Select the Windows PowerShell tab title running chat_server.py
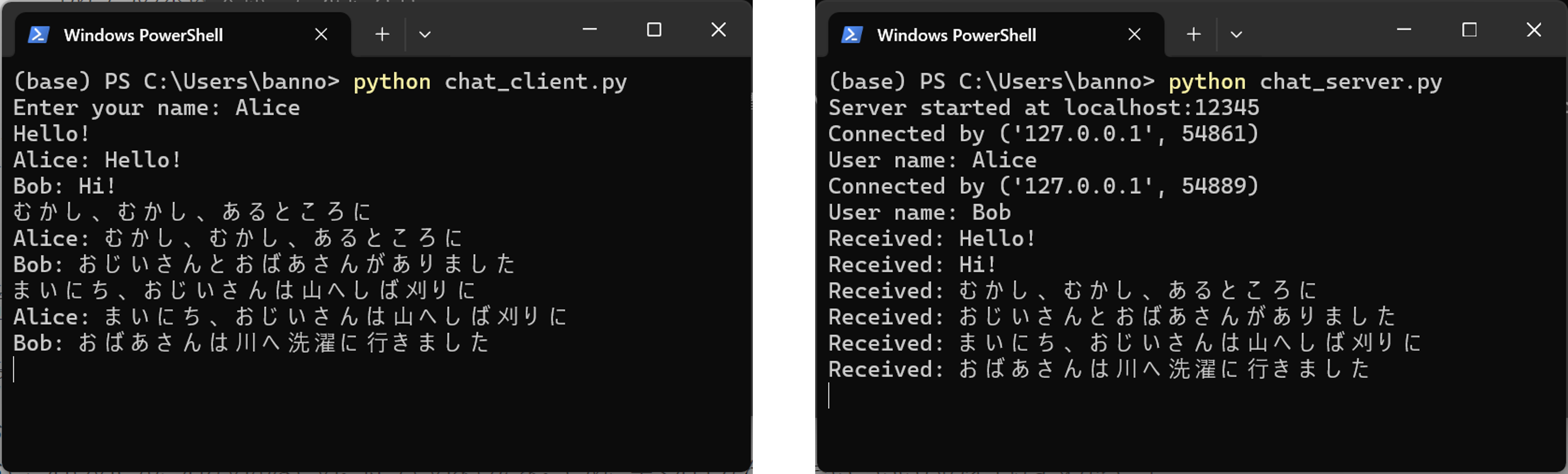 tap(956, 35)
